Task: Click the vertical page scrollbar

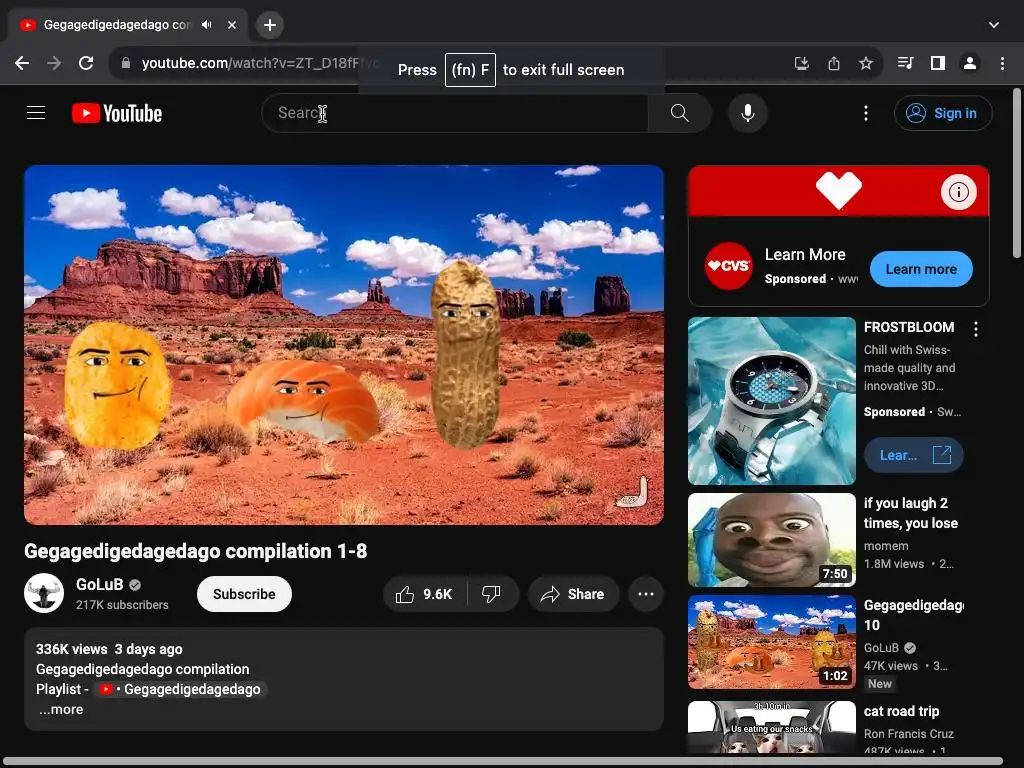Action: click(1017, 173)
